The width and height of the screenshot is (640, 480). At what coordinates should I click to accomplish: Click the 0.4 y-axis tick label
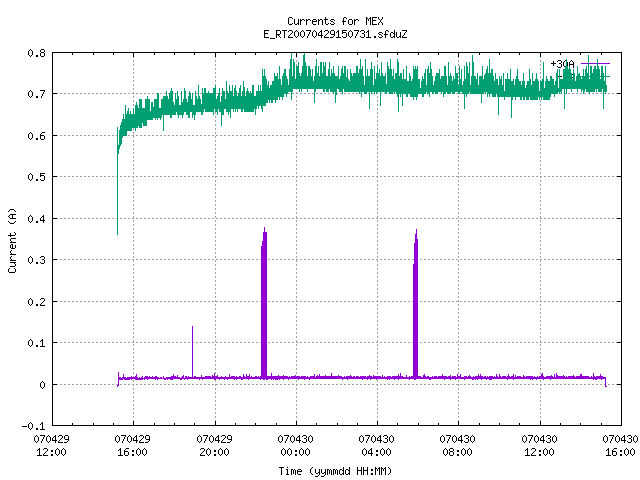pos(36,219)
